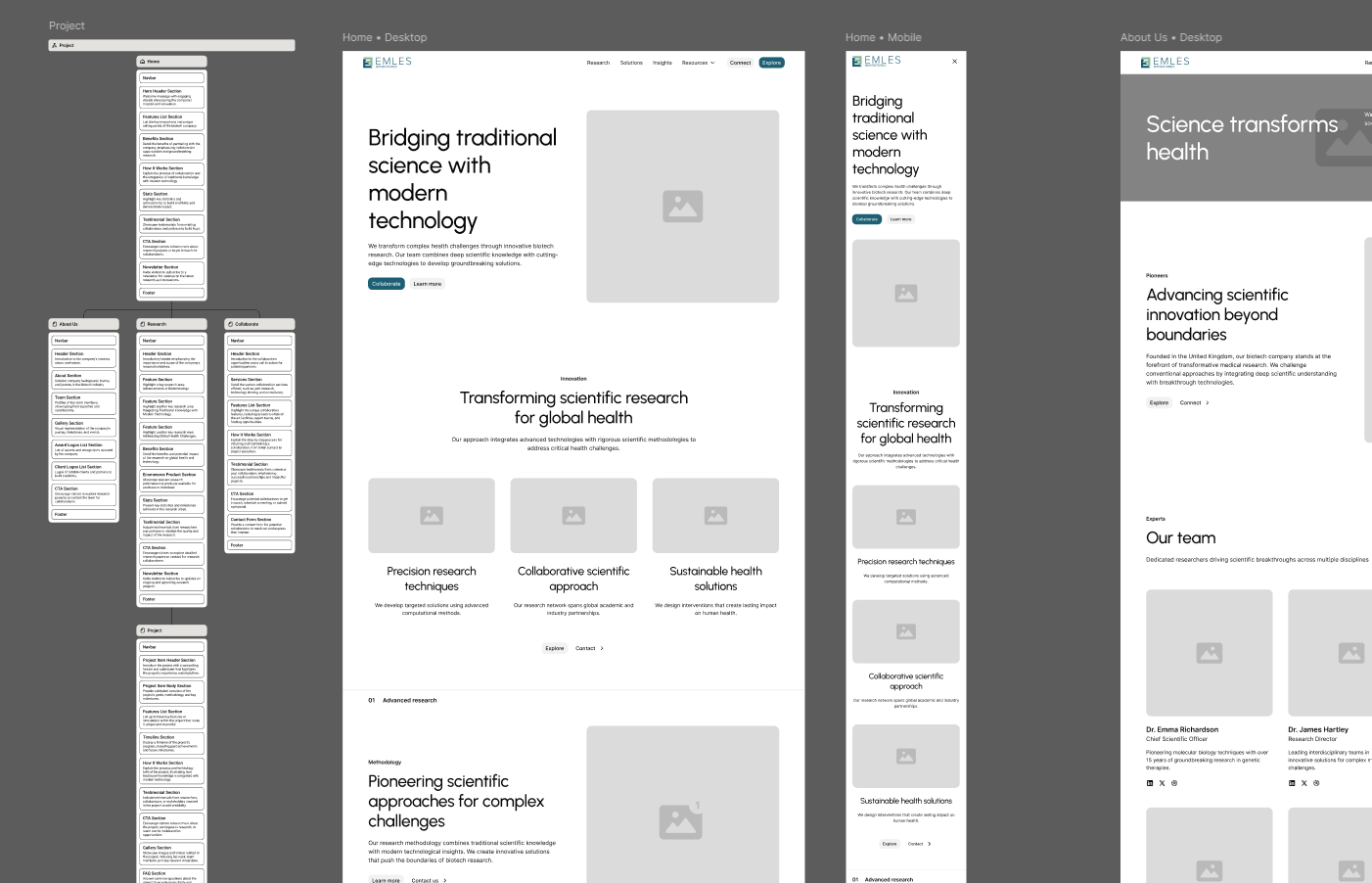Select mobile image placeholder above Sustainable health solutions

click(x=906, y=756)
